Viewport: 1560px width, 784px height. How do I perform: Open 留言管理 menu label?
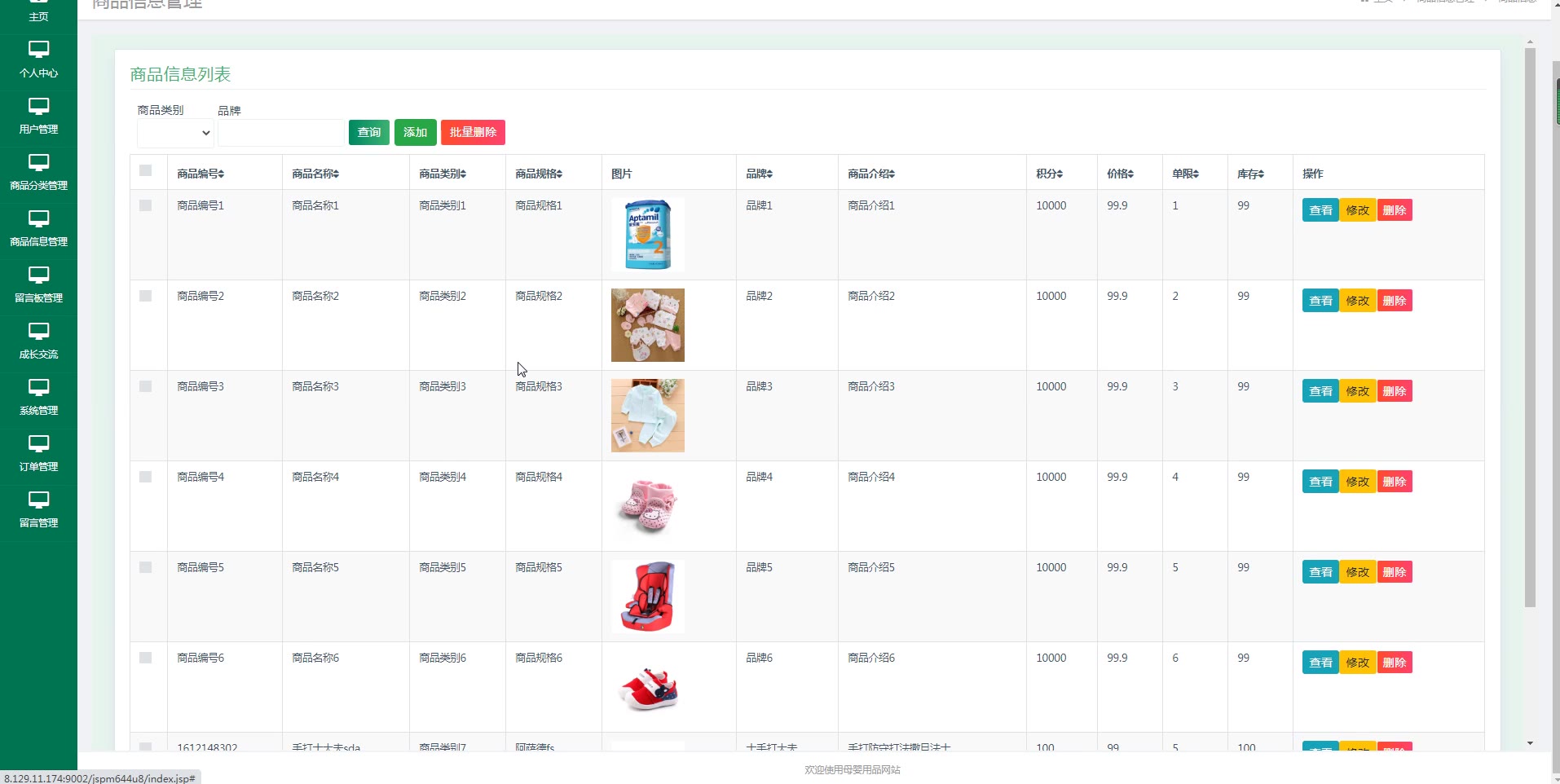pos(38,523)
